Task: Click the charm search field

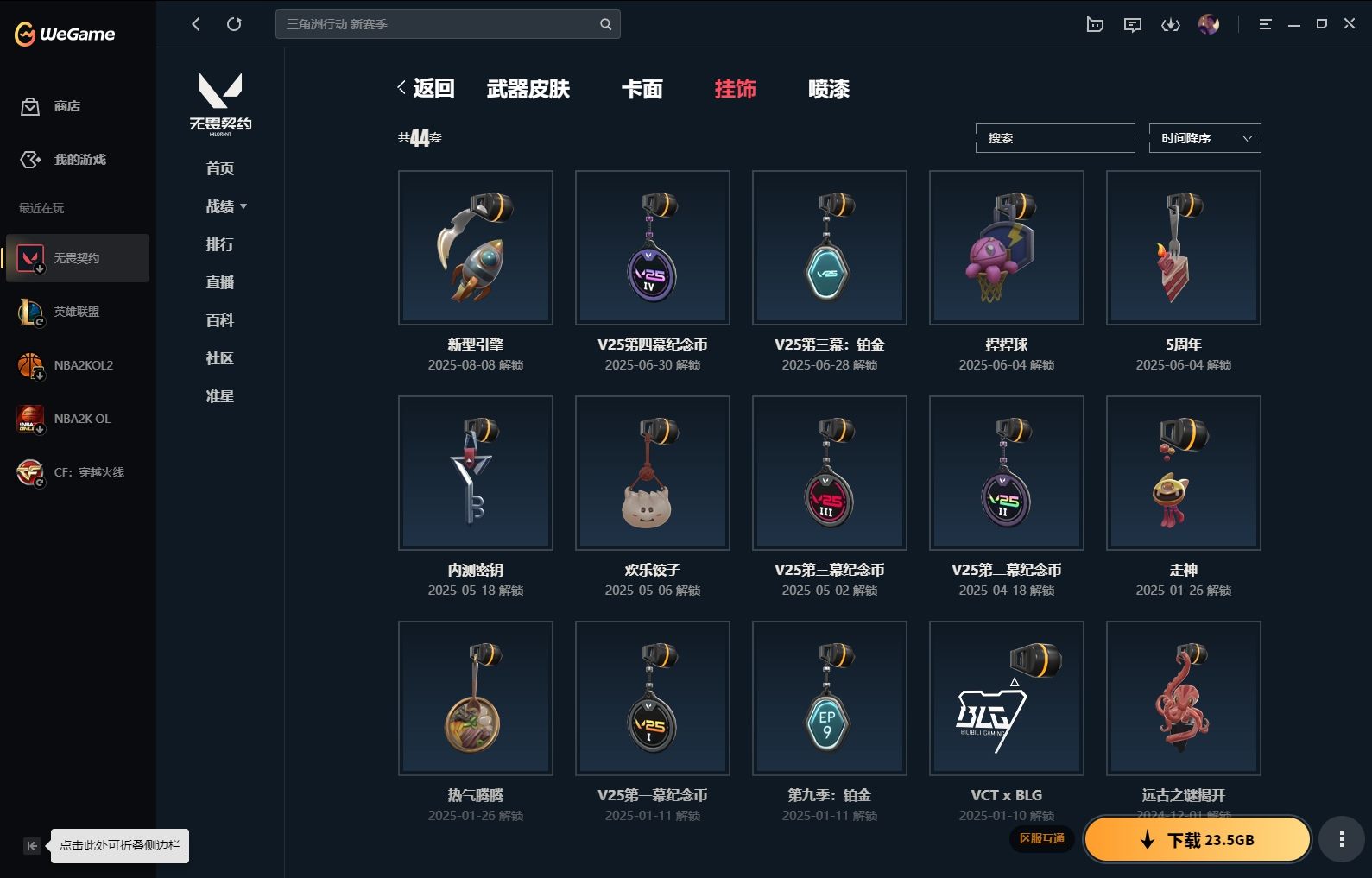Action: (x=1055, y=138)
